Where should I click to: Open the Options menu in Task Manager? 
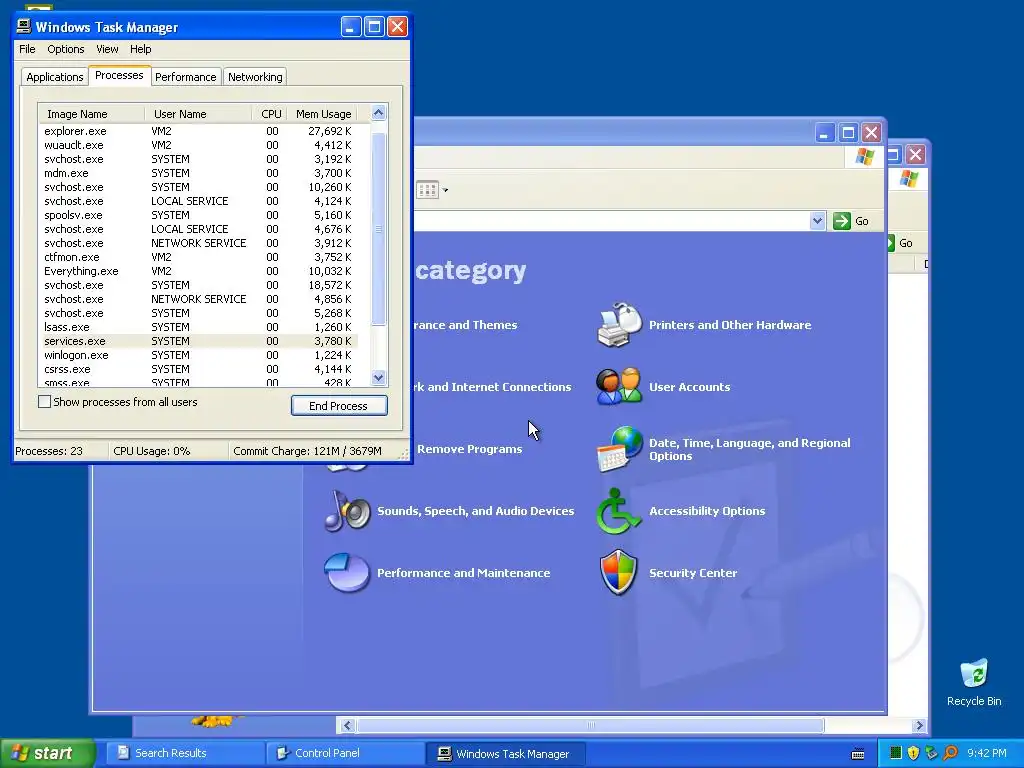click(x=65, y=49)
